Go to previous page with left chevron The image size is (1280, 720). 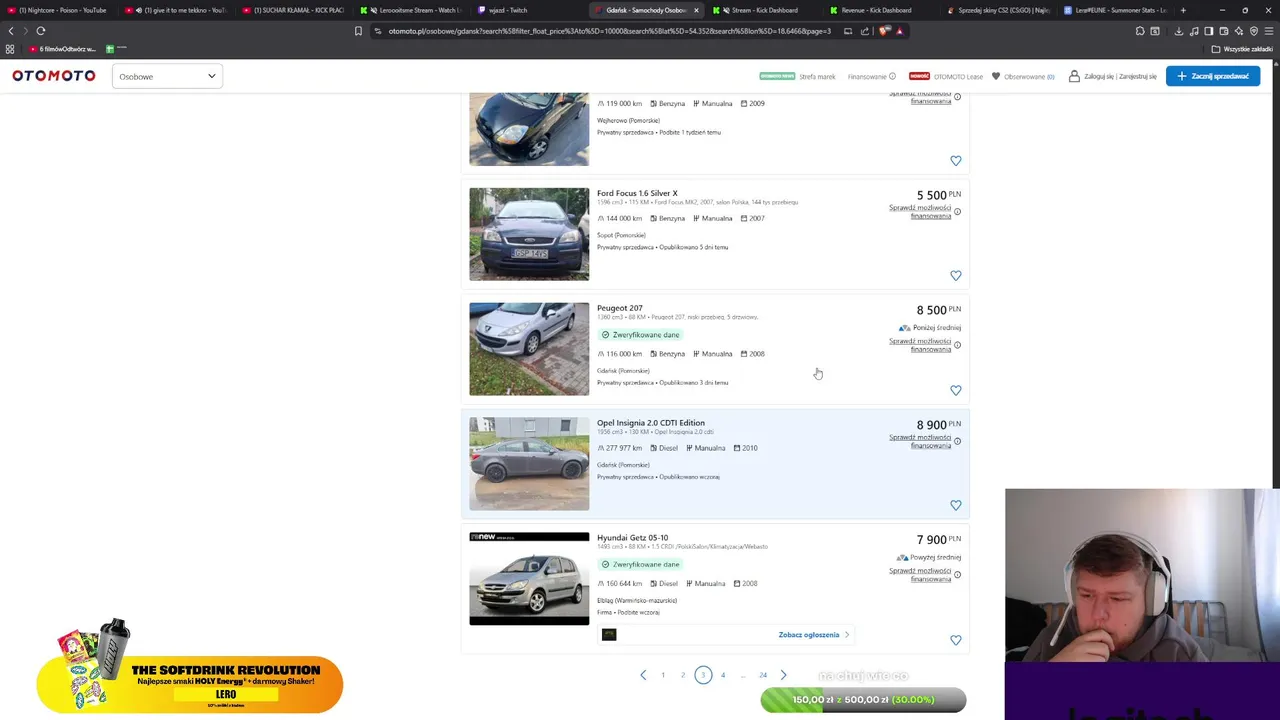[x=643, y=675]
